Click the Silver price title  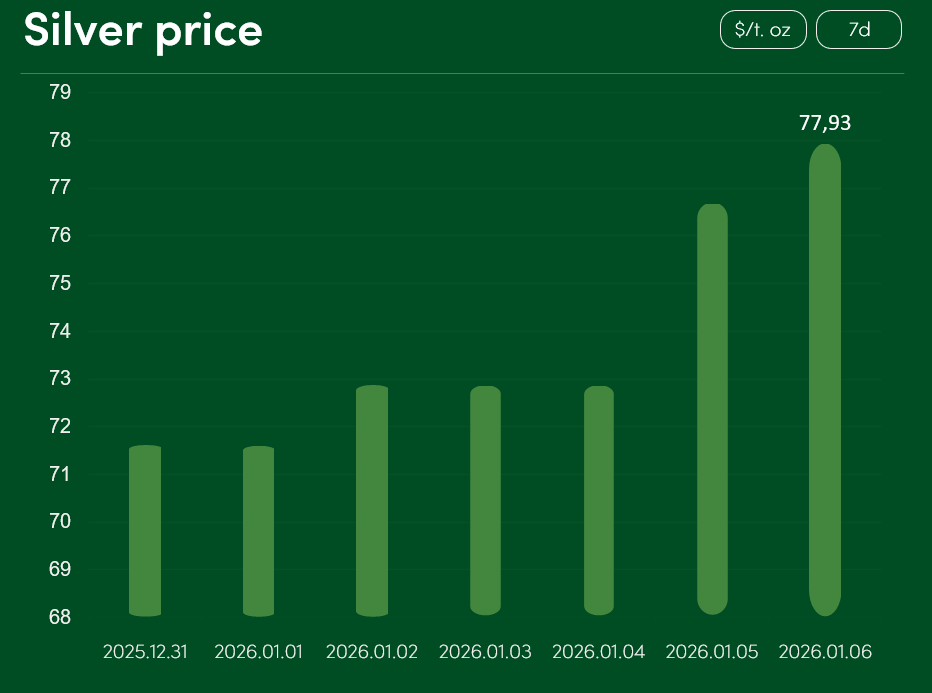tap(143, 31)
